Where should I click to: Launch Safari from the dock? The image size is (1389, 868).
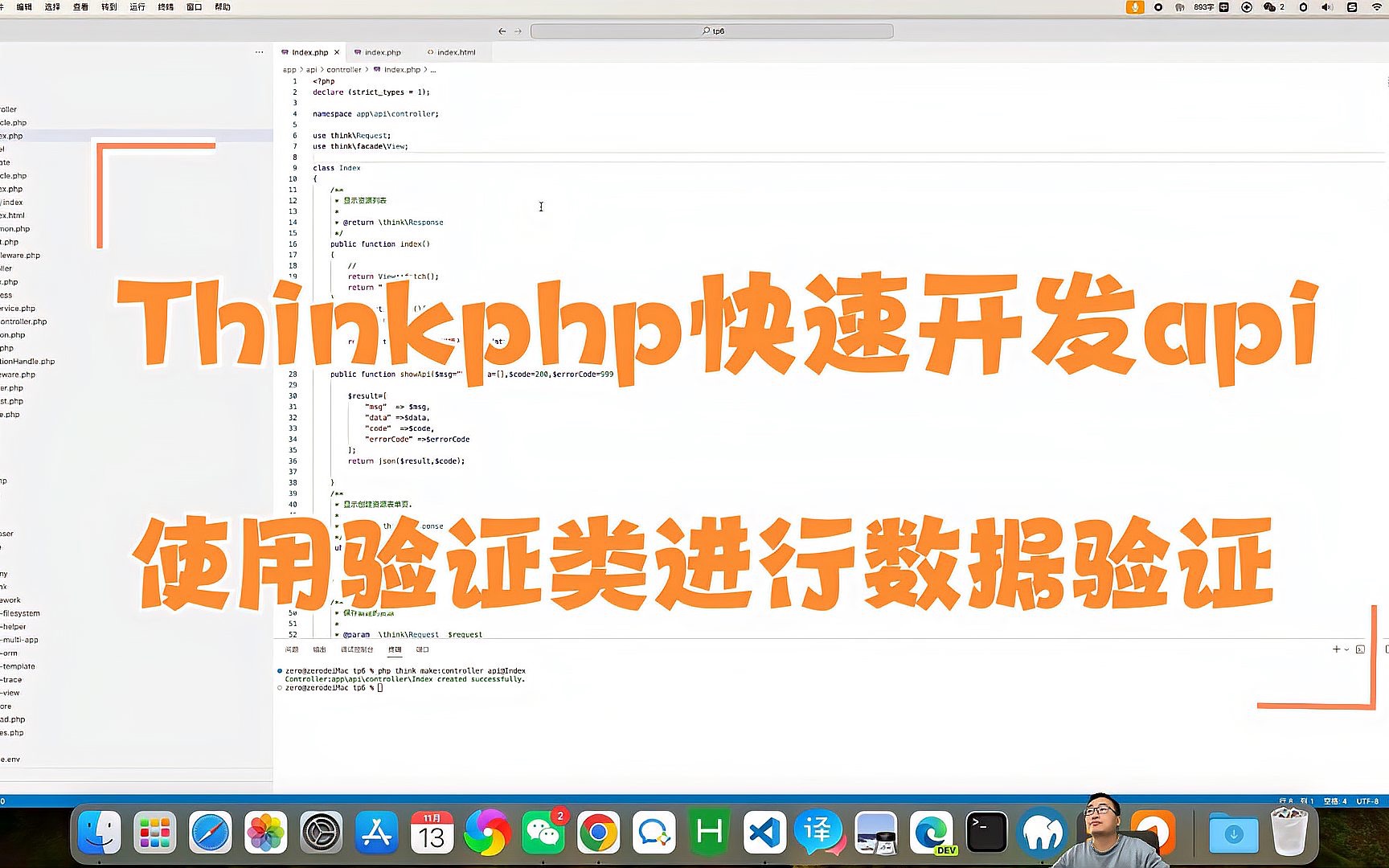click(x=210, y=832)
